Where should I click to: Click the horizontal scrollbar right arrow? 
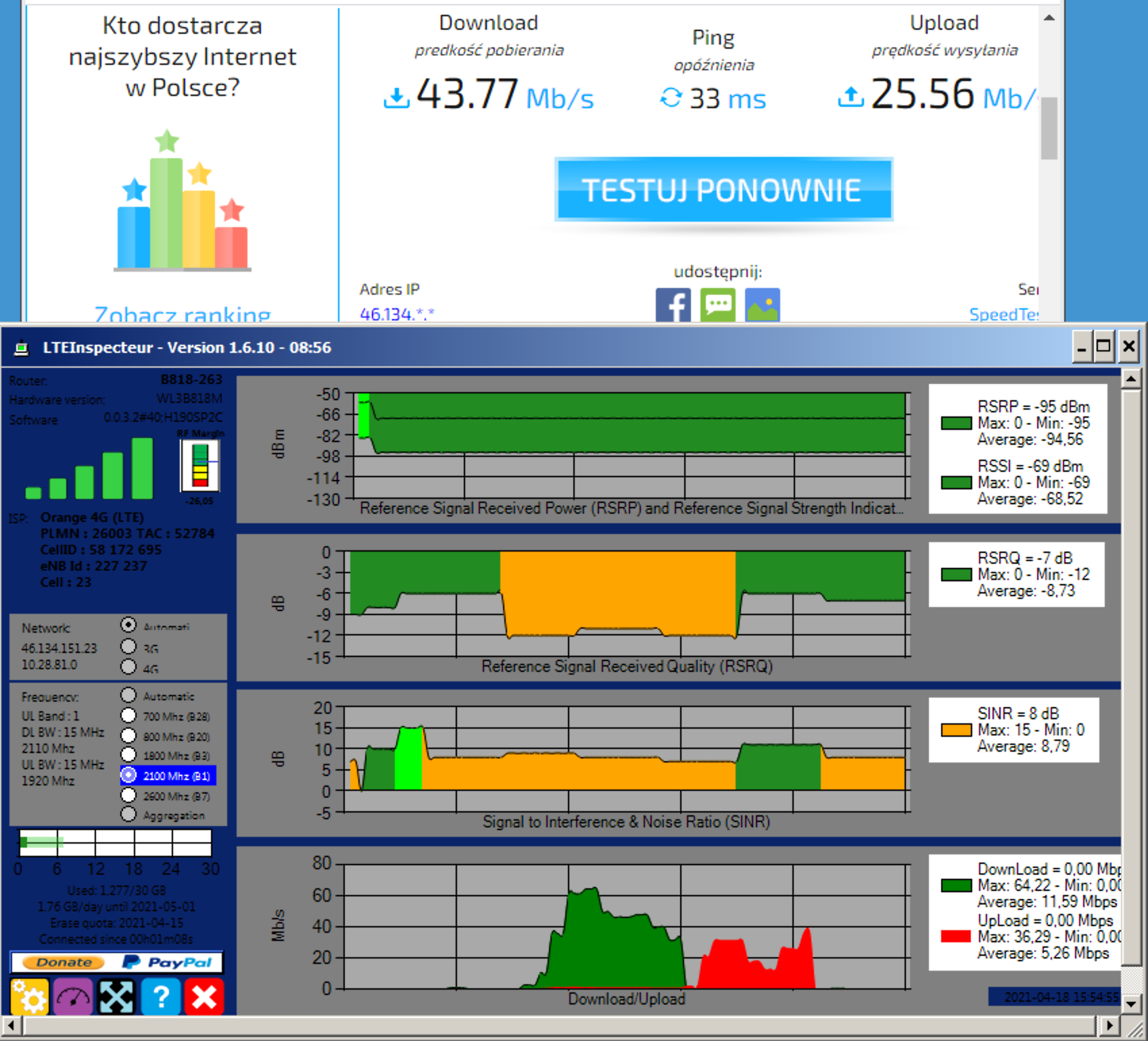coord(1109,1025)
